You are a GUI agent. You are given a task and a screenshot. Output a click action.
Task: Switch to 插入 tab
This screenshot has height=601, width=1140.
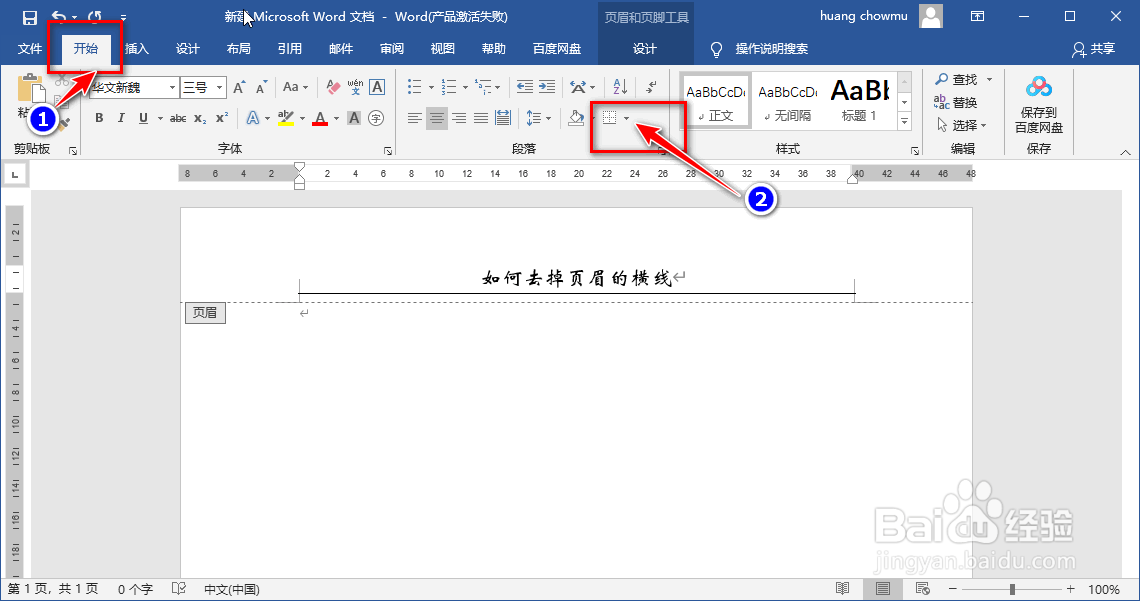137,49
